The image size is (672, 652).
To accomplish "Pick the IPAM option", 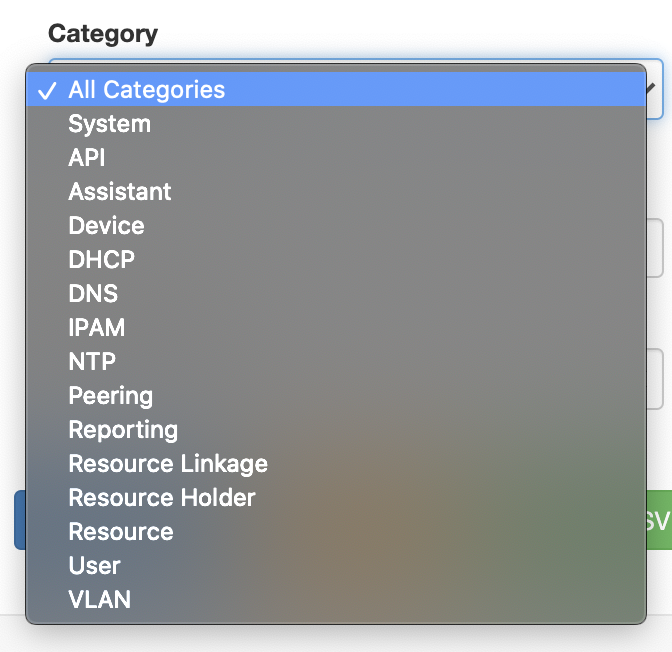I will [x=97, y=328].
